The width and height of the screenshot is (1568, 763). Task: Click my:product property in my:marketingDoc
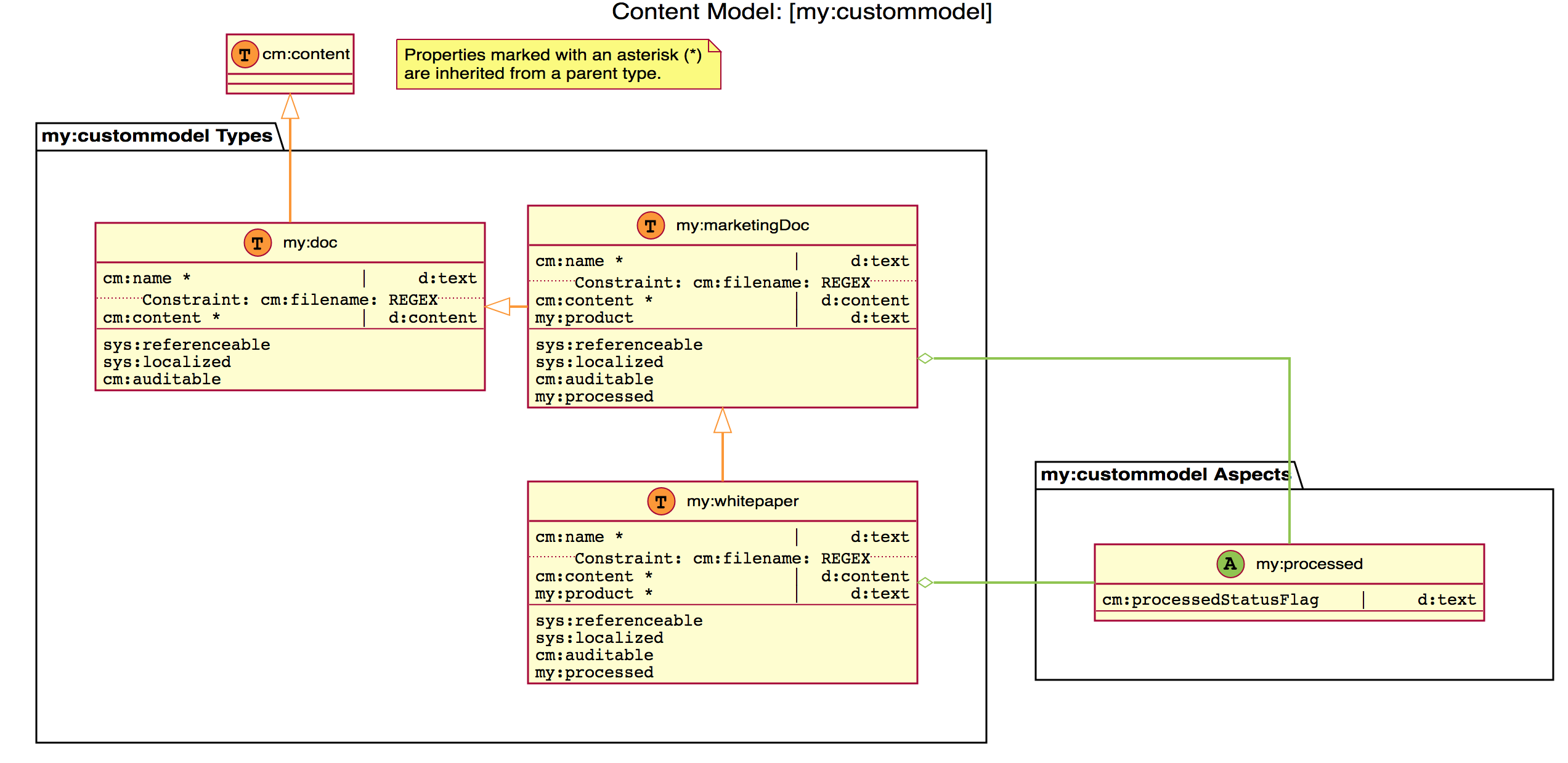coord(584,318)
